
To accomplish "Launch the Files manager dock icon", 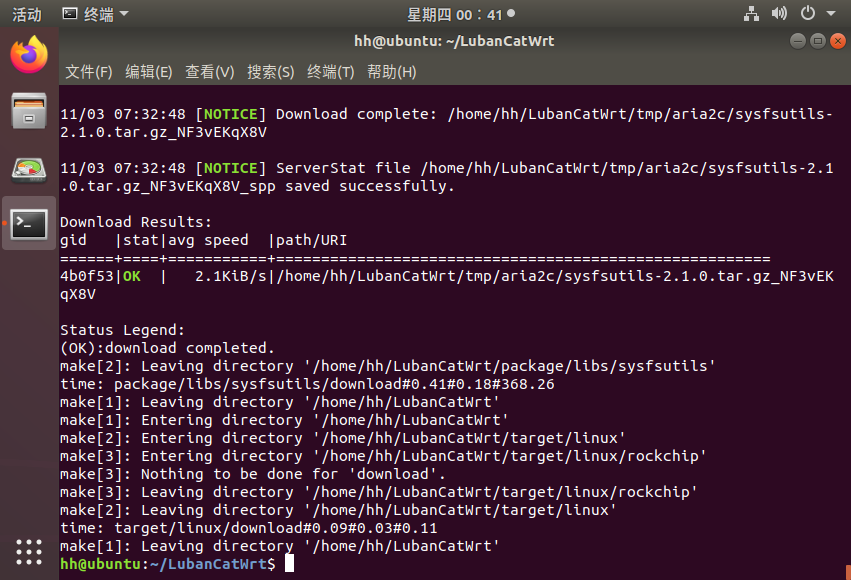I will pyautogui.click(x=29, y=111).
